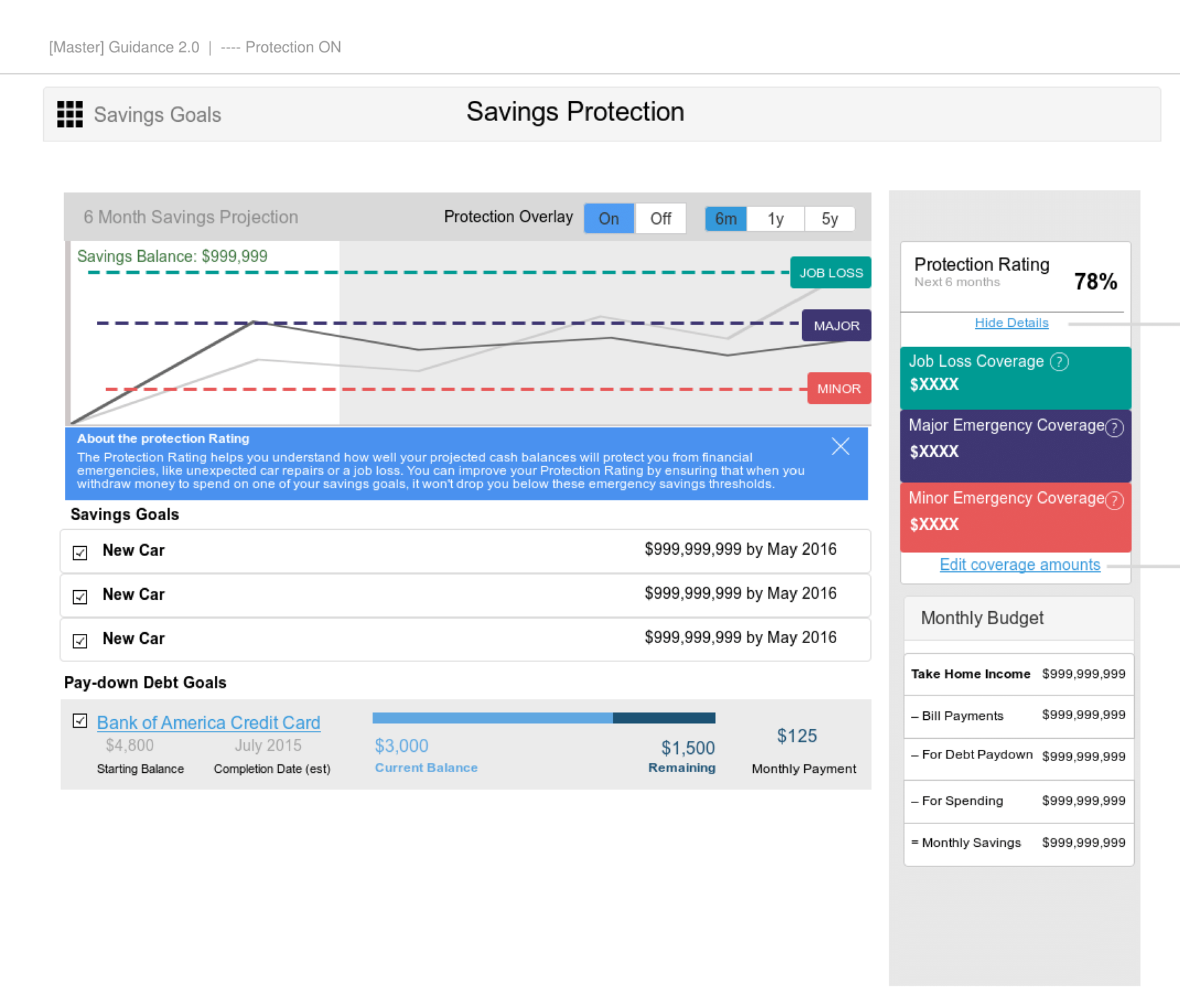1180x1008 pixels.
Task: Click For Spending budget row
Action: tap(1018, 801)
